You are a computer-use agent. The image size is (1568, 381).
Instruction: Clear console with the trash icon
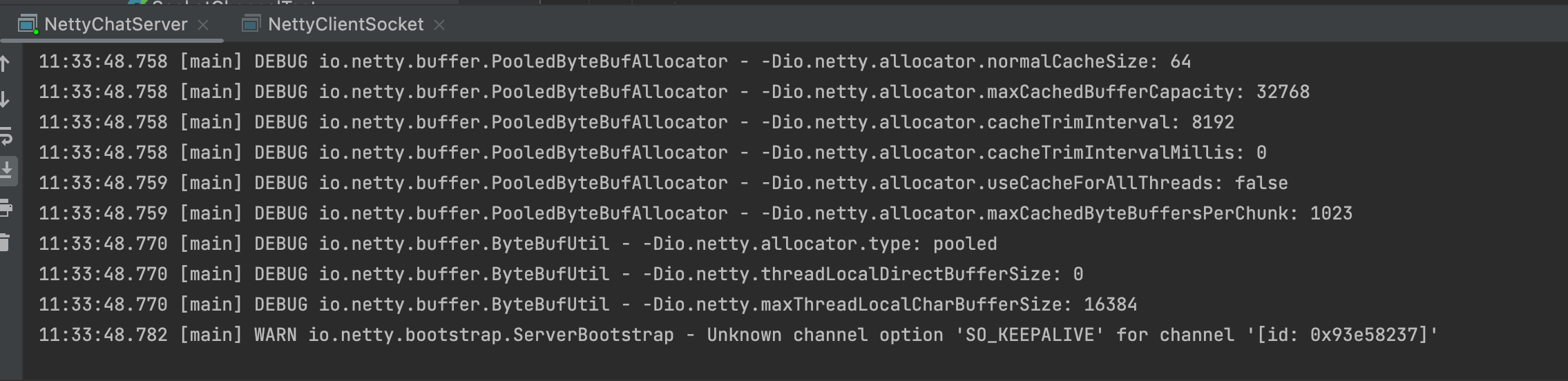coord(6,242)
